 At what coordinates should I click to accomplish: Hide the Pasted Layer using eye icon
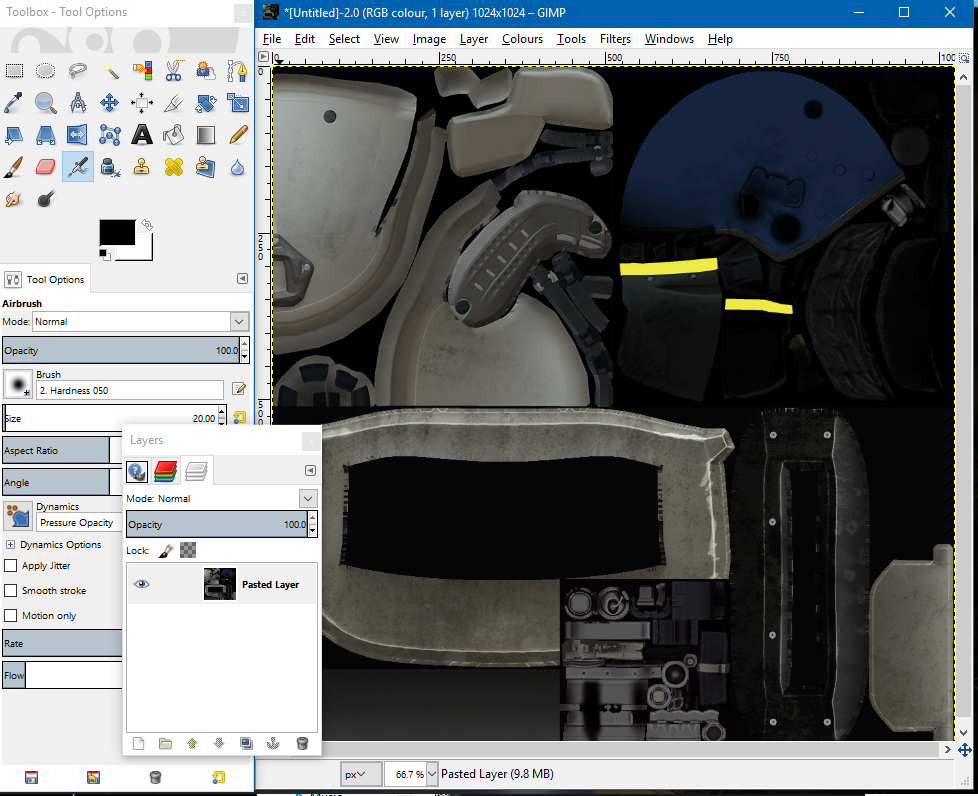[142, 584]
